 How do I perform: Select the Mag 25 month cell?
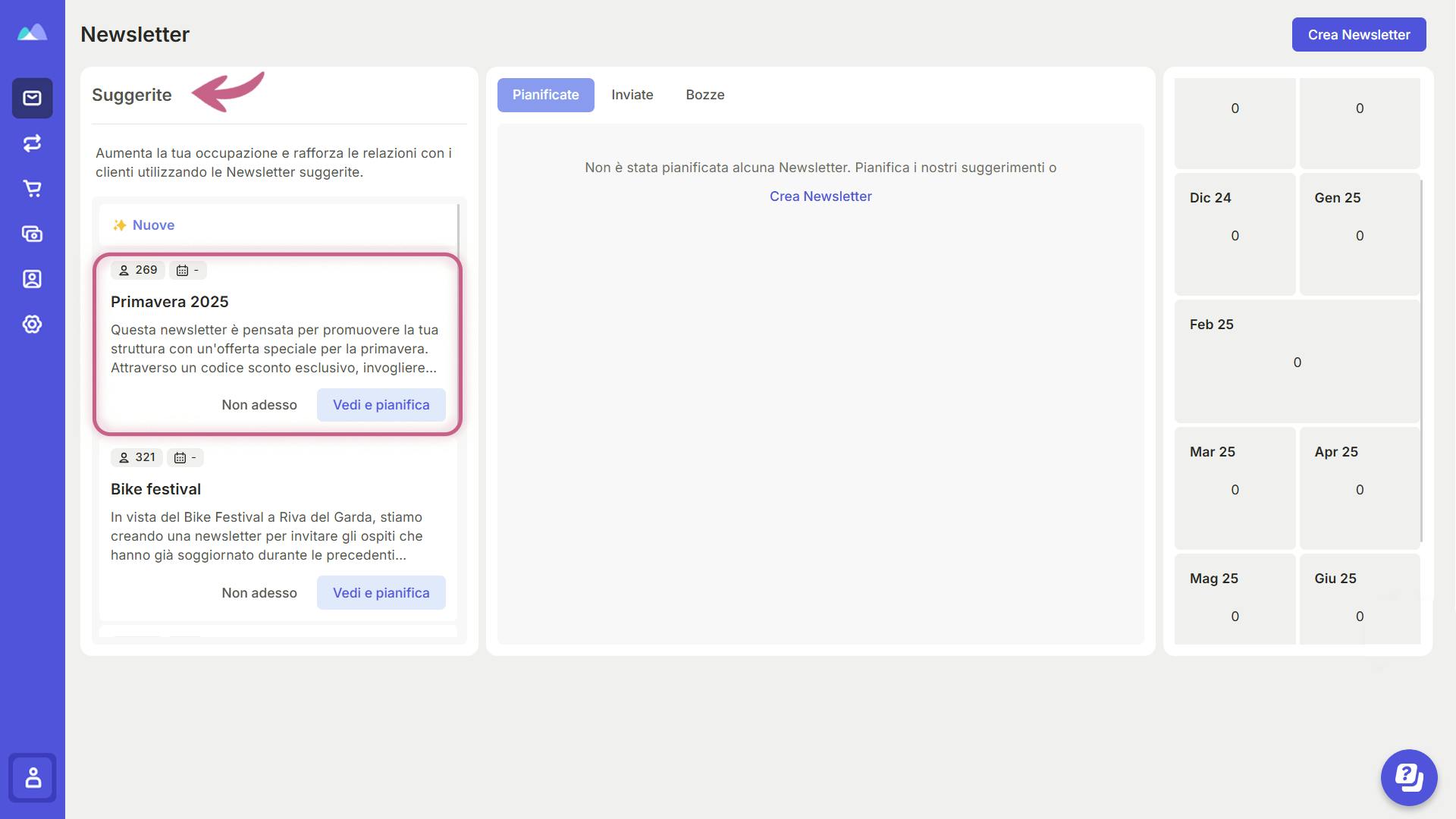tap(1235, 599)
